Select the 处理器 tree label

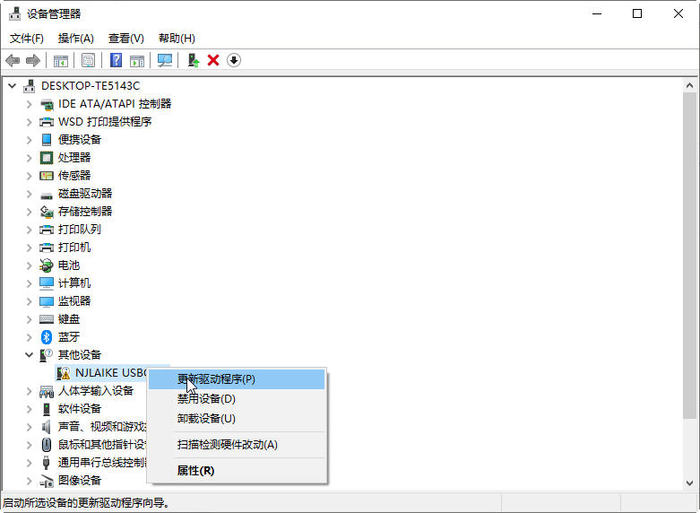click(x=74, y=158)
